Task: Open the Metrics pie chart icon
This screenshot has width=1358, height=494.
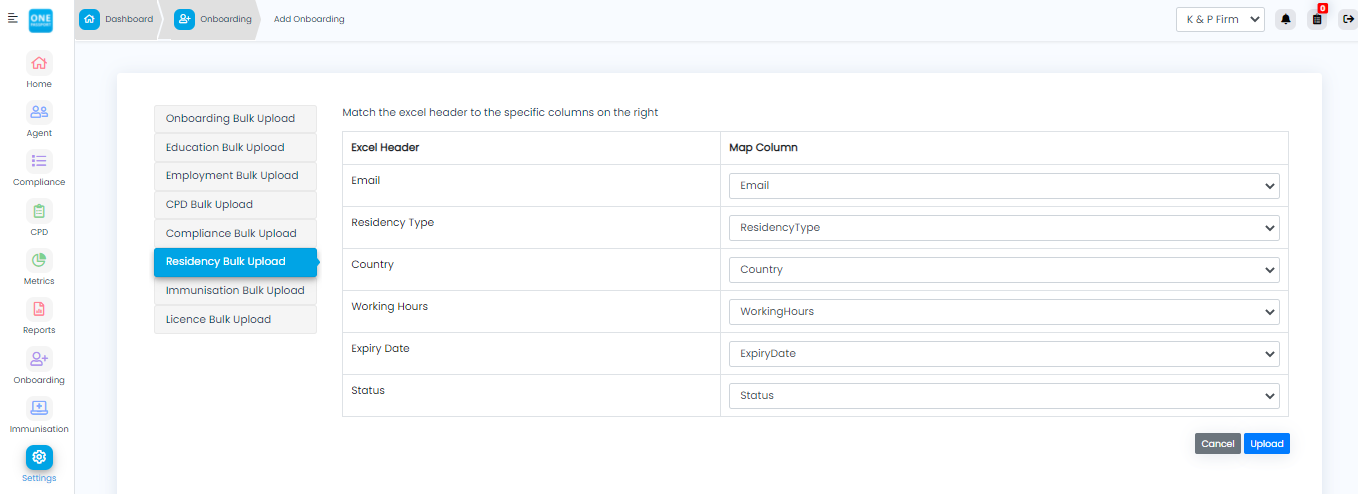Action: [39, 260]
